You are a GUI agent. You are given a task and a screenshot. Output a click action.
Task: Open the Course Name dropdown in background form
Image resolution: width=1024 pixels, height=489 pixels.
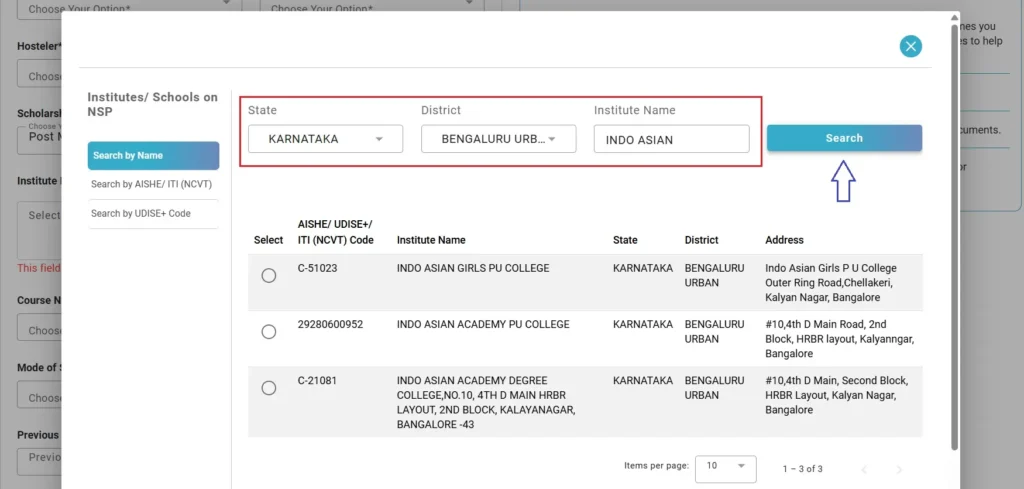(x=39, y=327)
